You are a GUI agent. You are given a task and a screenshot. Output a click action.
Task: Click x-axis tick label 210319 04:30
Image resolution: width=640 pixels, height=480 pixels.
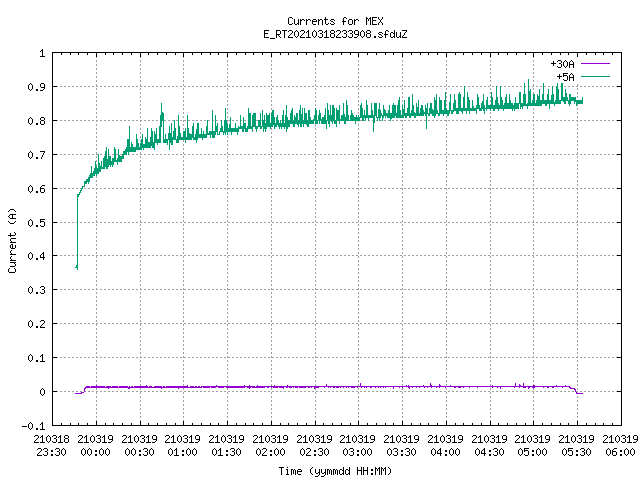click(489, 445)
